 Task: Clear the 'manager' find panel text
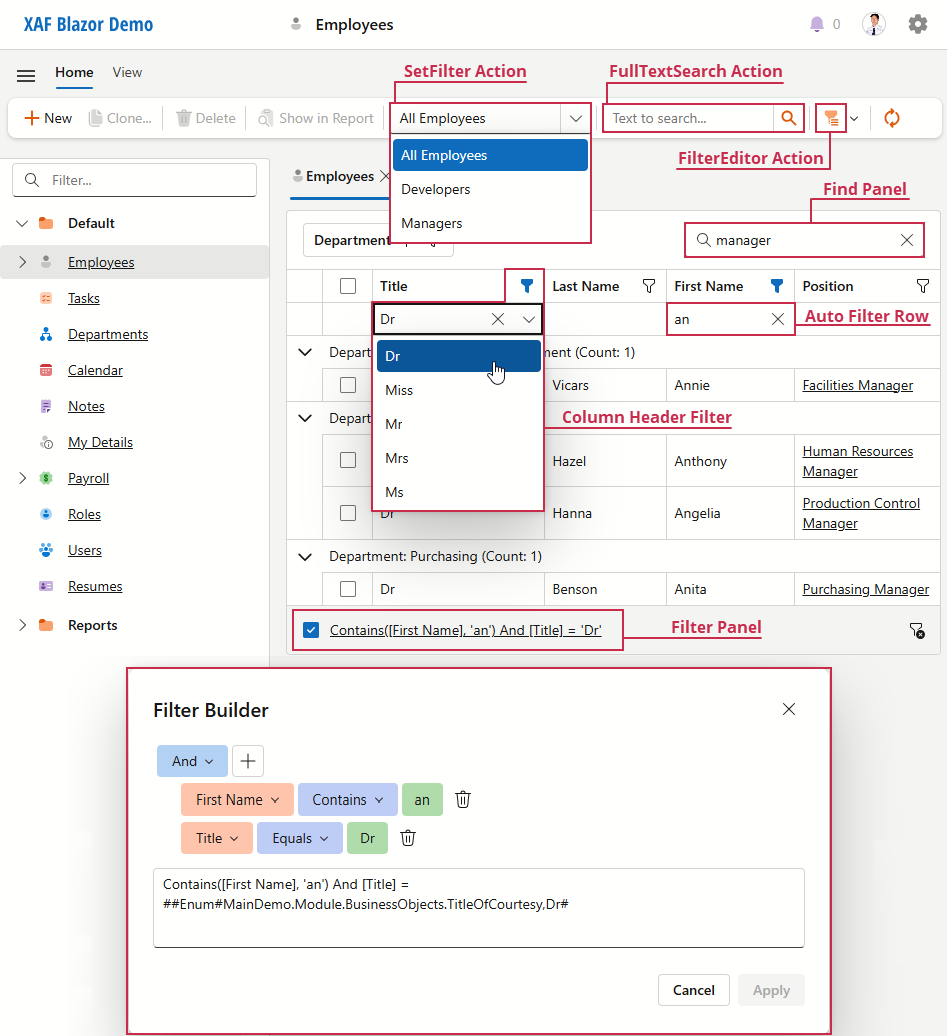pos(907,240)
